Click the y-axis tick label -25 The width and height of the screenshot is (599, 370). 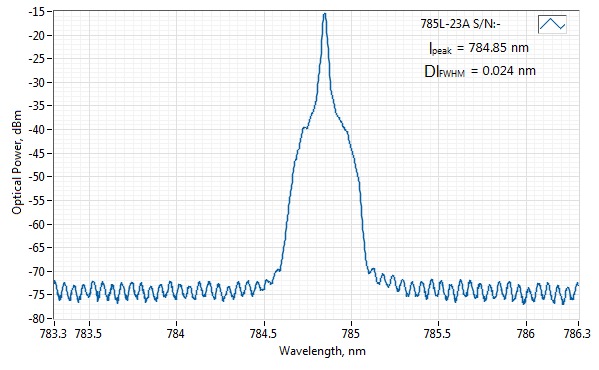(36, 59)
